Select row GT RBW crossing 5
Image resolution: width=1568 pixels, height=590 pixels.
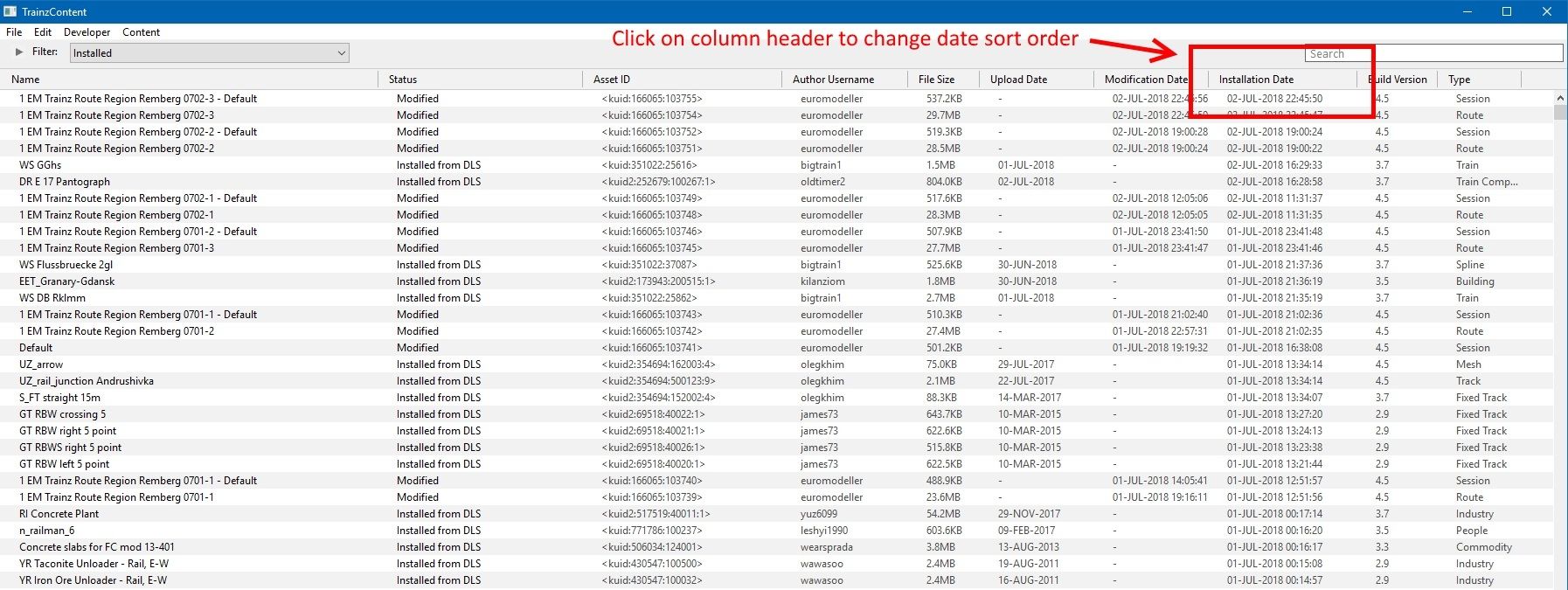point(778,414)
